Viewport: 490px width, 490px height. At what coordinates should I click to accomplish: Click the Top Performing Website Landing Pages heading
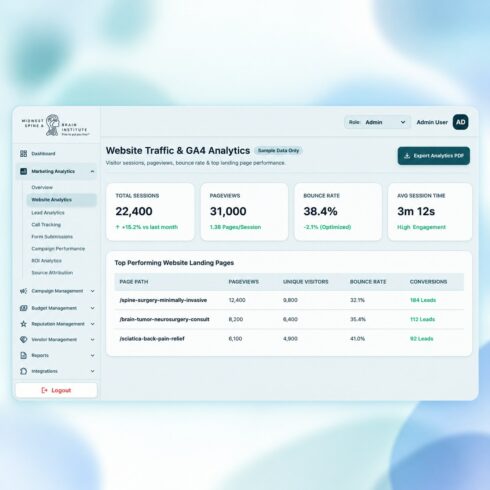click(174, 263)
